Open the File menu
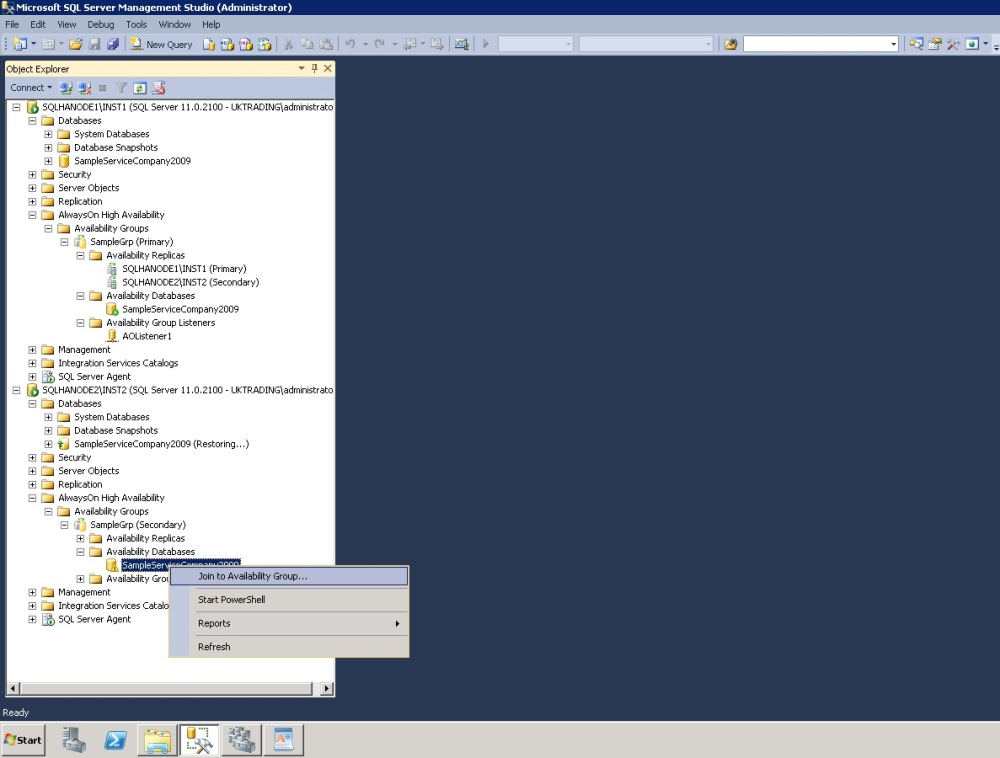This screenshot has width=1000, height=758. coord(12,24)
